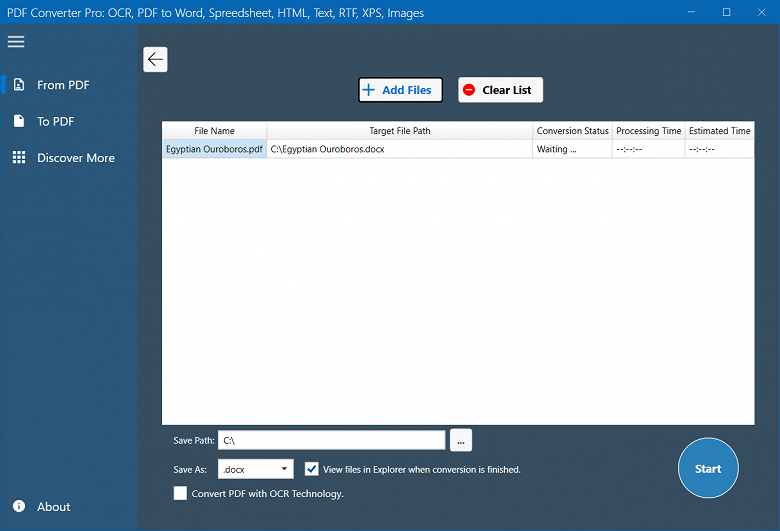The height and width of the screenshot is (531, 780).
Task: Click the From PDF document icon
Action: point(19,85)
